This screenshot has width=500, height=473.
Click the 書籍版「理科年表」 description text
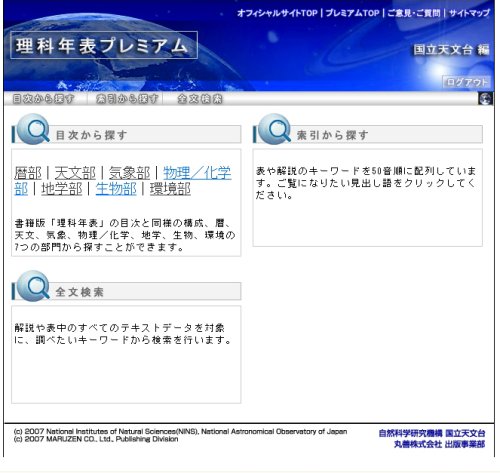point(125,235)
